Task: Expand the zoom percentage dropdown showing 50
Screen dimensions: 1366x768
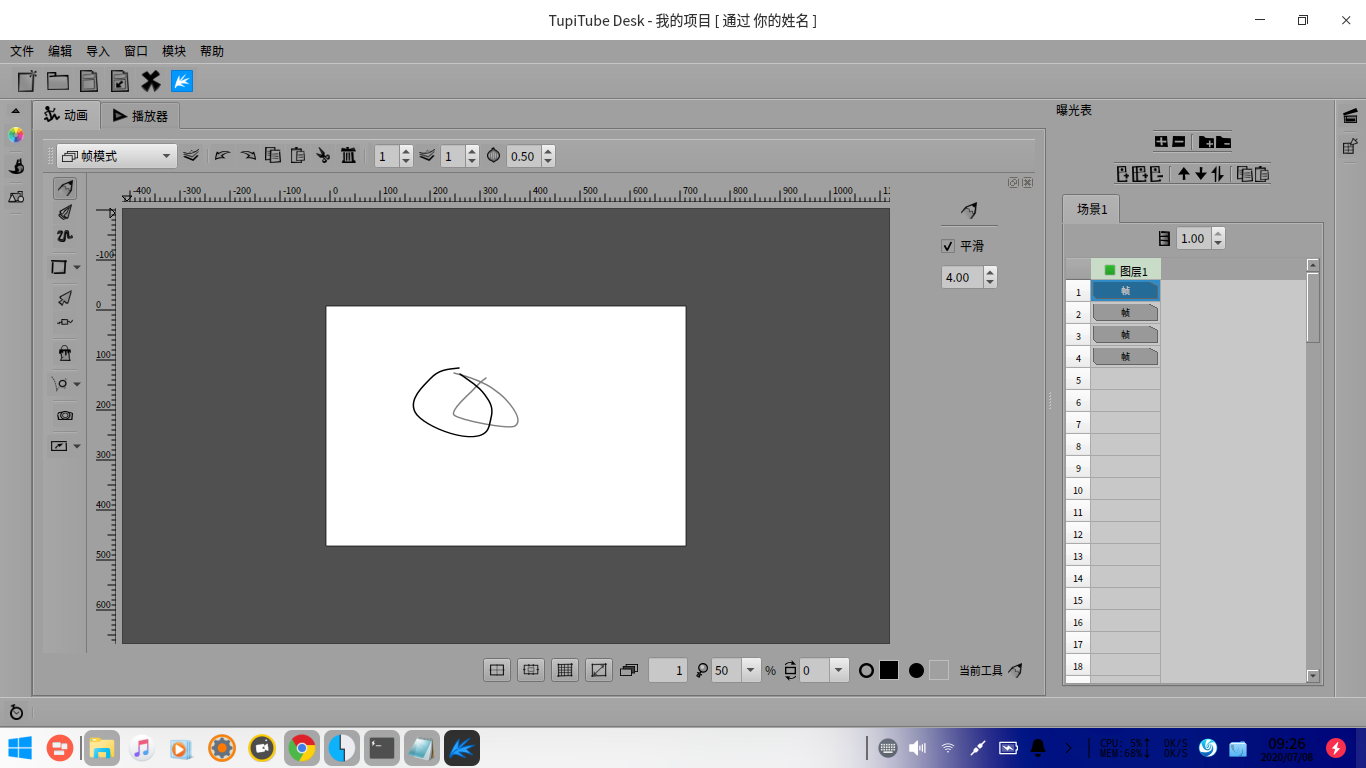Action: point(751,670)
